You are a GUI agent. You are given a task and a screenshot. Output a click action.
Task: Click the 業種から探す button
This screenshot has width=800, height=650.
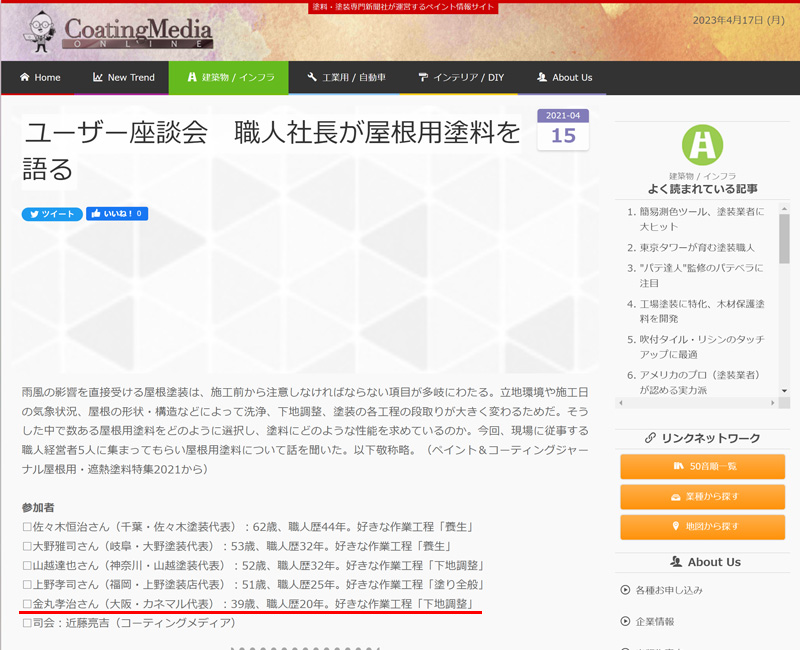tap(702, 497)
